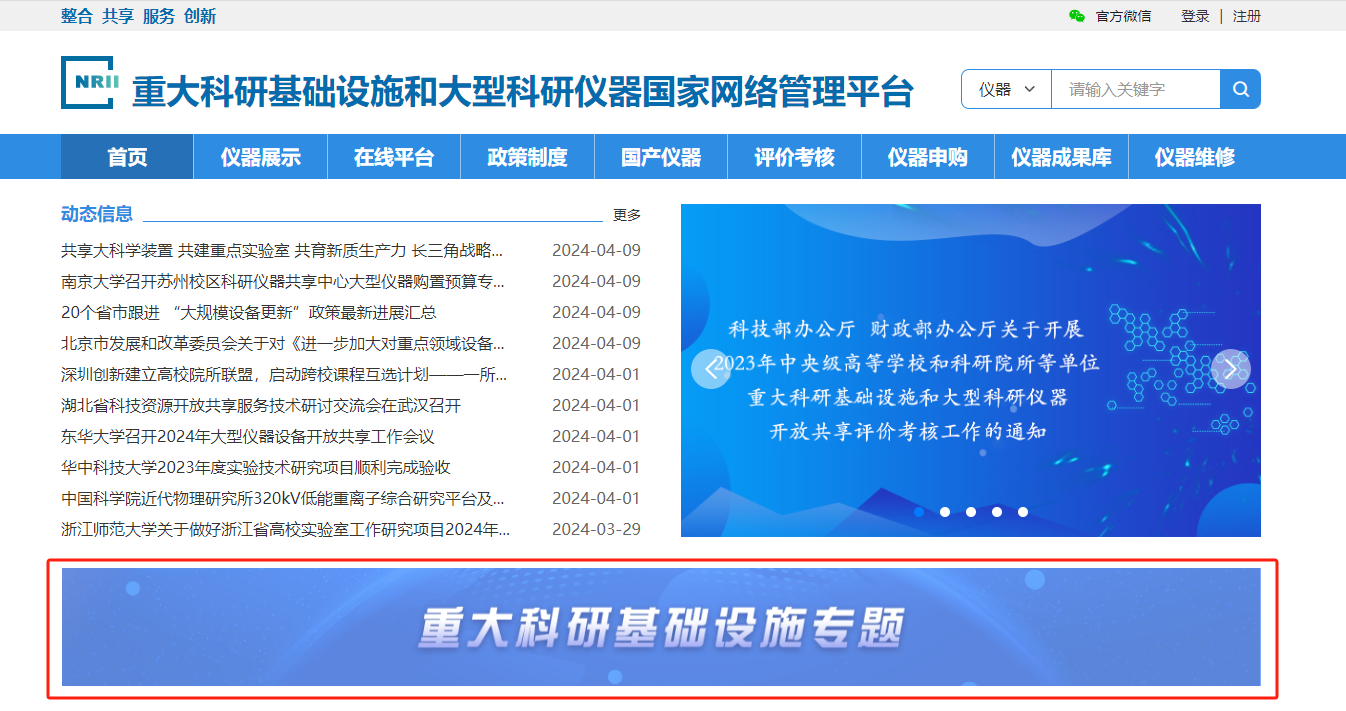Viewport: 1346px width, 711px height.
Task: Open news 共享大科学装置 共建重点实验室
Action: [282, 250]
